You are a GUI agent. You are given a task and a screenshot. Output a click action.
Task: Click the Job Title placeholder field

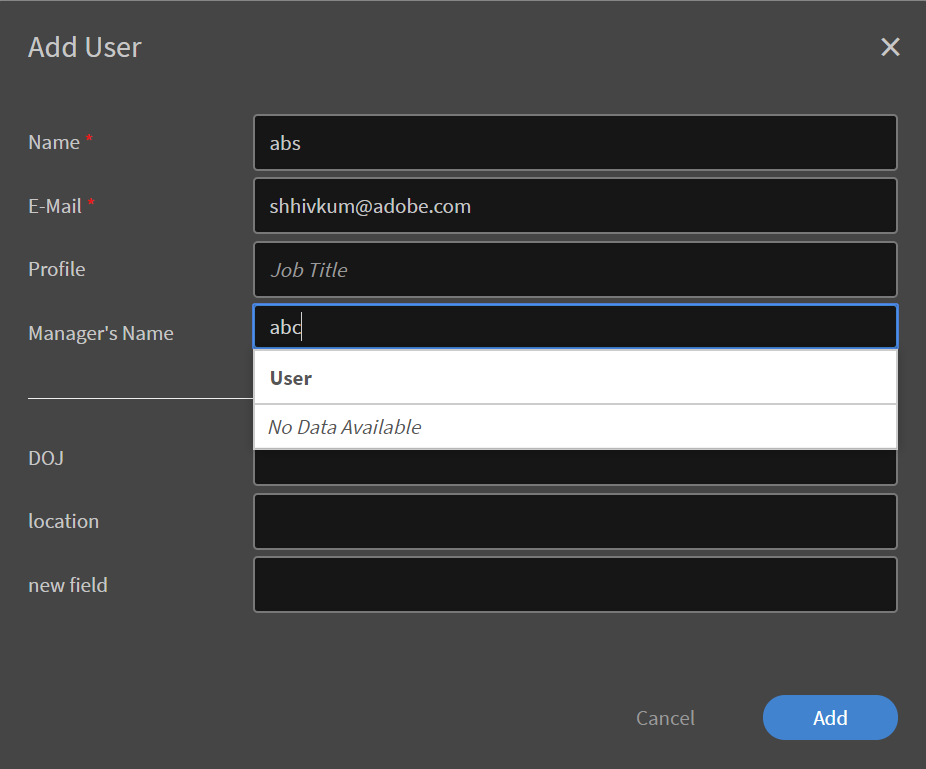(575, 269)
